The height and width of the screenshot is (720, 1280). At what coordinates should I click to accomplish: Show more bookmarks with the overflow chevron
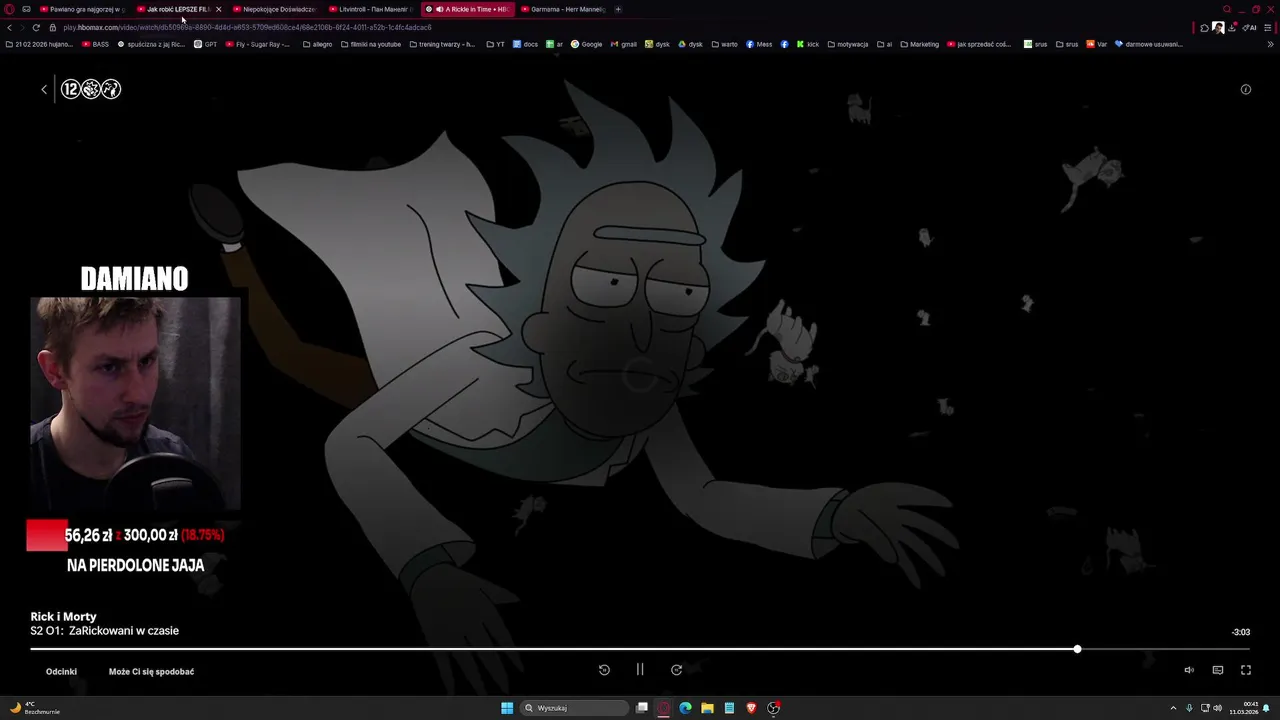(x=1271, y=44)
